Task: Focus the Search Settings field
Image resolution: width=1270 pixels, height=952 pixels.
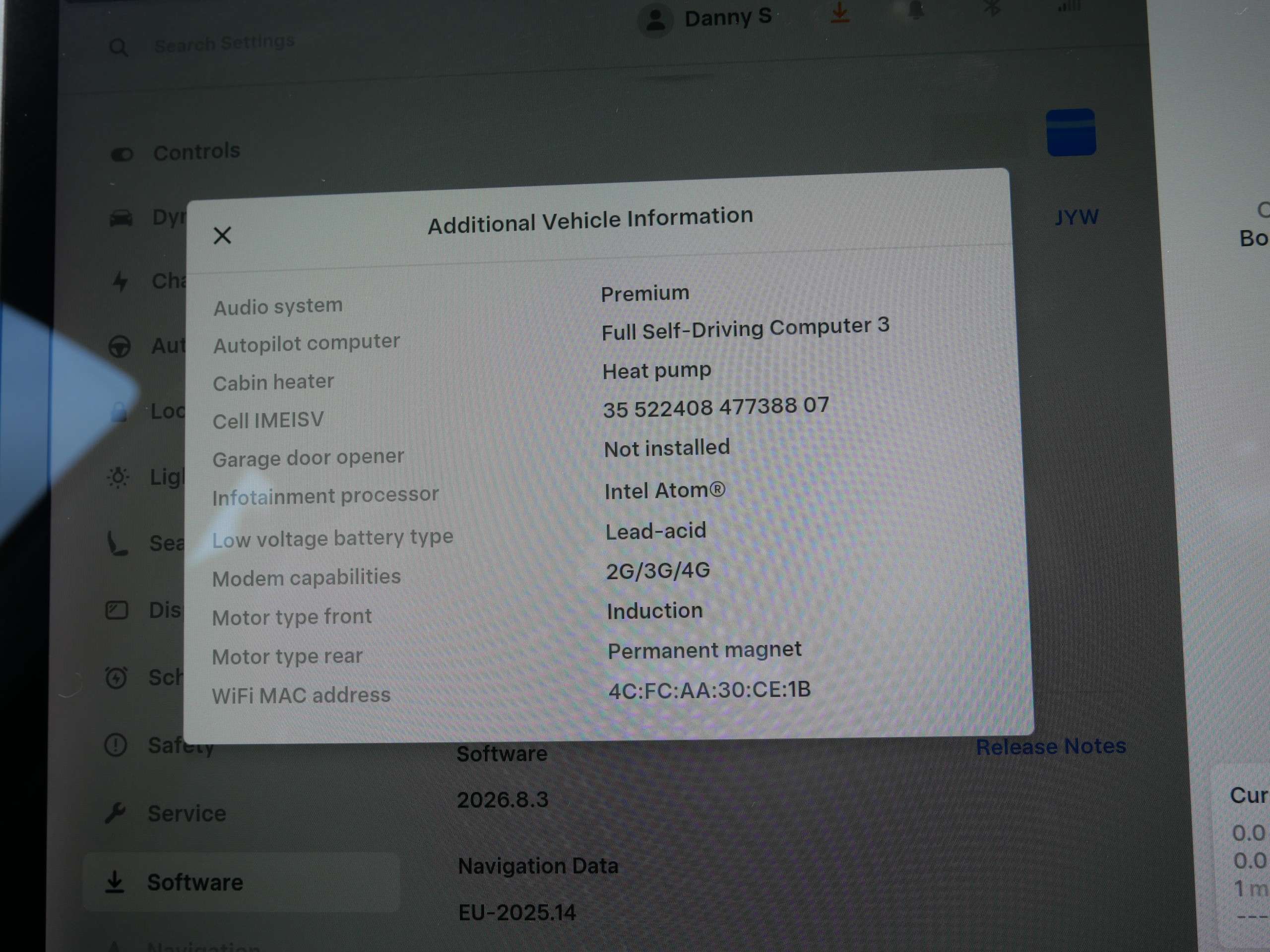Action: coord(224,43)
